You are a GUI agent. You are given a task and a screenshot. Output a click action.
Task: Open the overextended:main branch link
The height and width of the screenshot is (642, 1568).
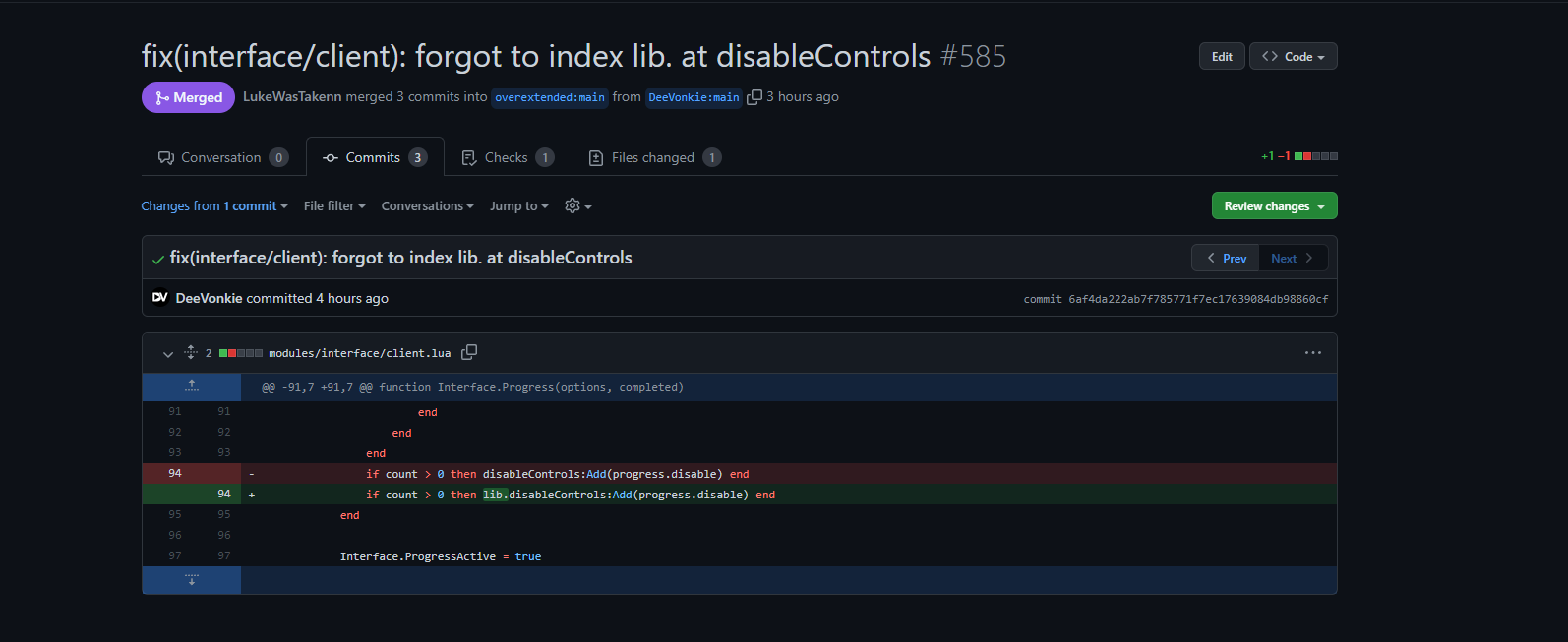[550, 97]
